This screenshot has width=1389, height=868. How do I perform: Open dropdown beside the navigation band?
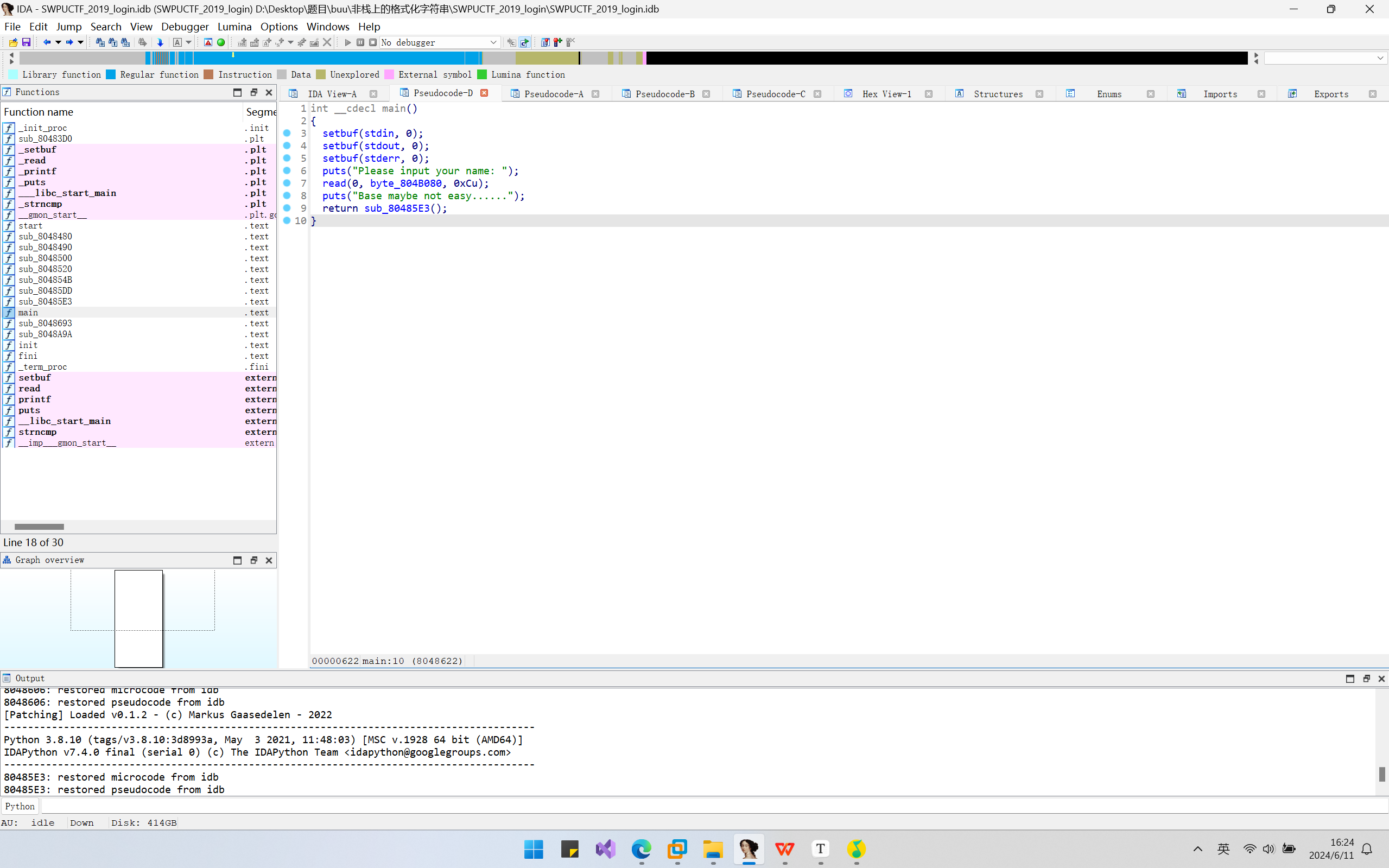tap(1380, 58)
